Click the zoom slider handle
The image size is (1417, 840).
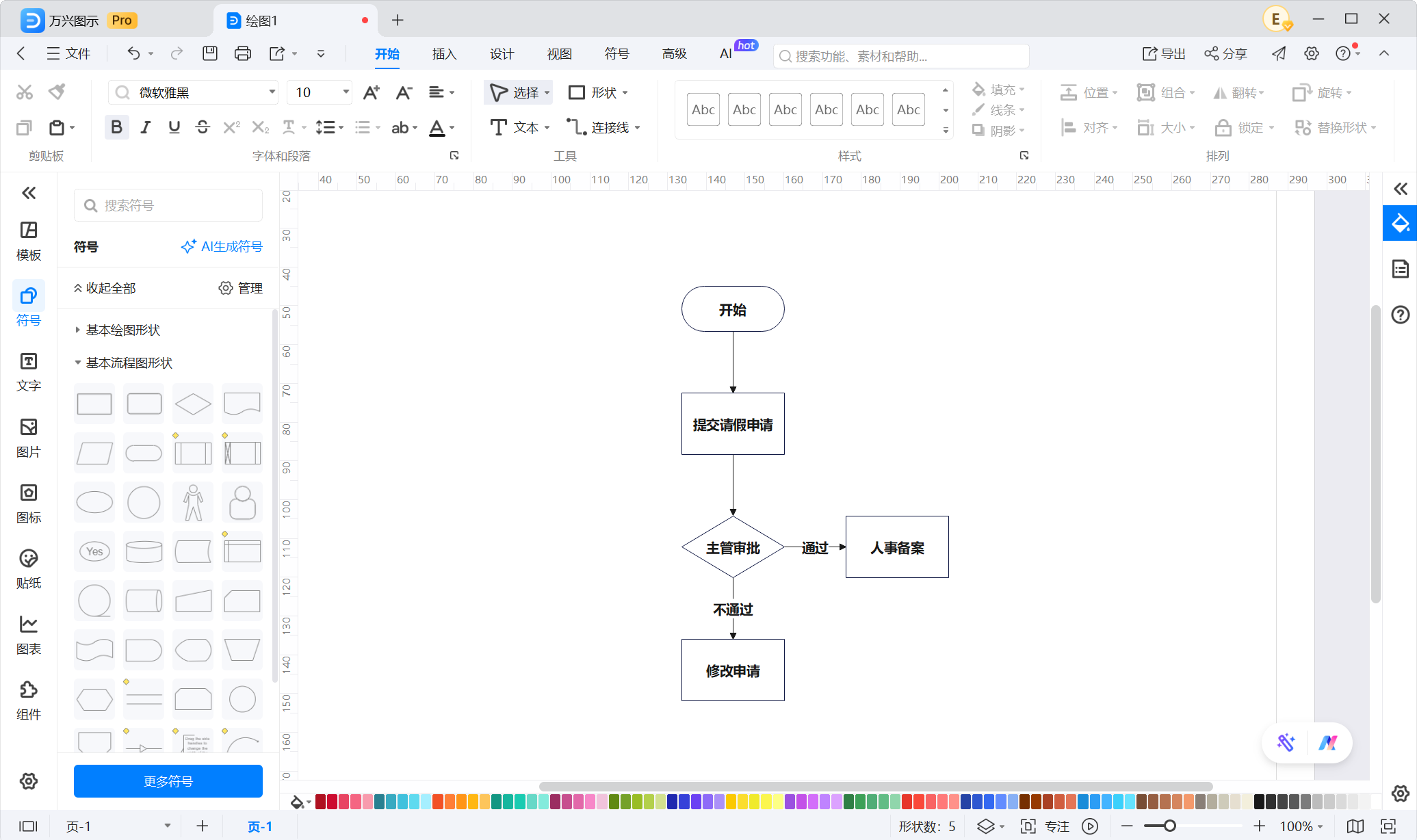coord(1169,826)
